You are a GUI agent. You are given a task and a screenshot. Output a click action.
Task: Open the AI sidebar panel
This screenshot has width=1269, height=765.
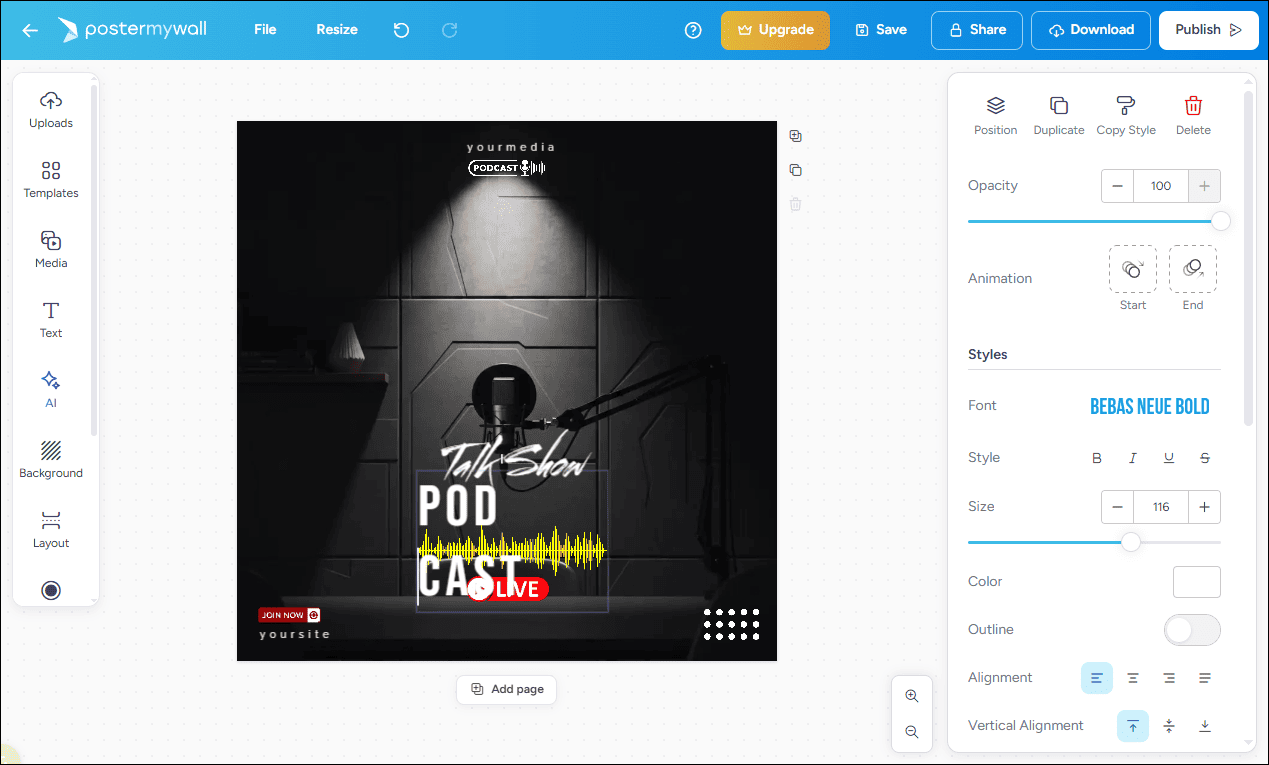[x=50, y=389]
